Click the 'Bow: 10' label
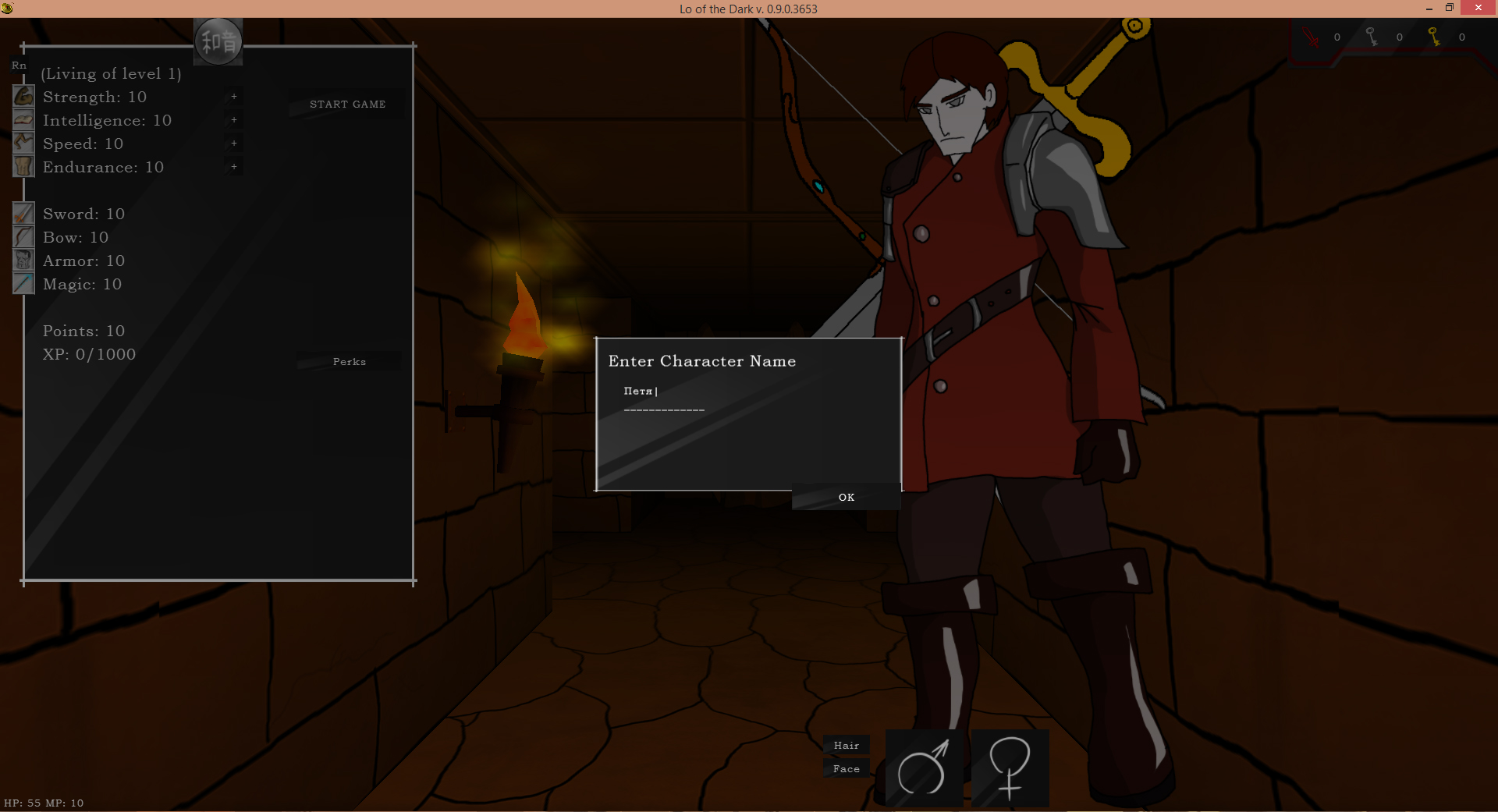This screenshot has height=812, width=1498. point(76,237)
